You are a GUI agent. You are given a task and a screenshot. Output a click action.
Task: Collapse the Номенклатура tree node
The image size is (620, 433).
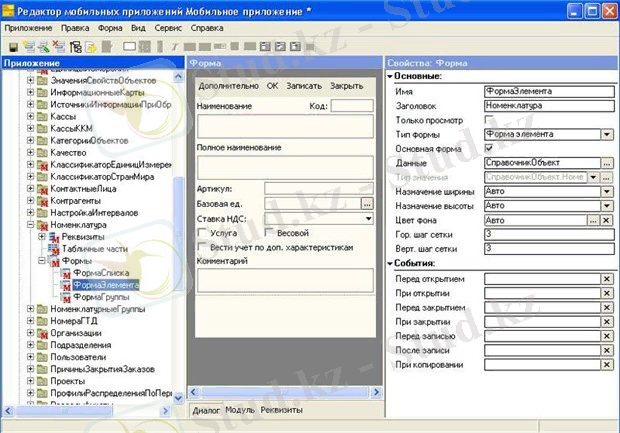[x=31, y=226]
